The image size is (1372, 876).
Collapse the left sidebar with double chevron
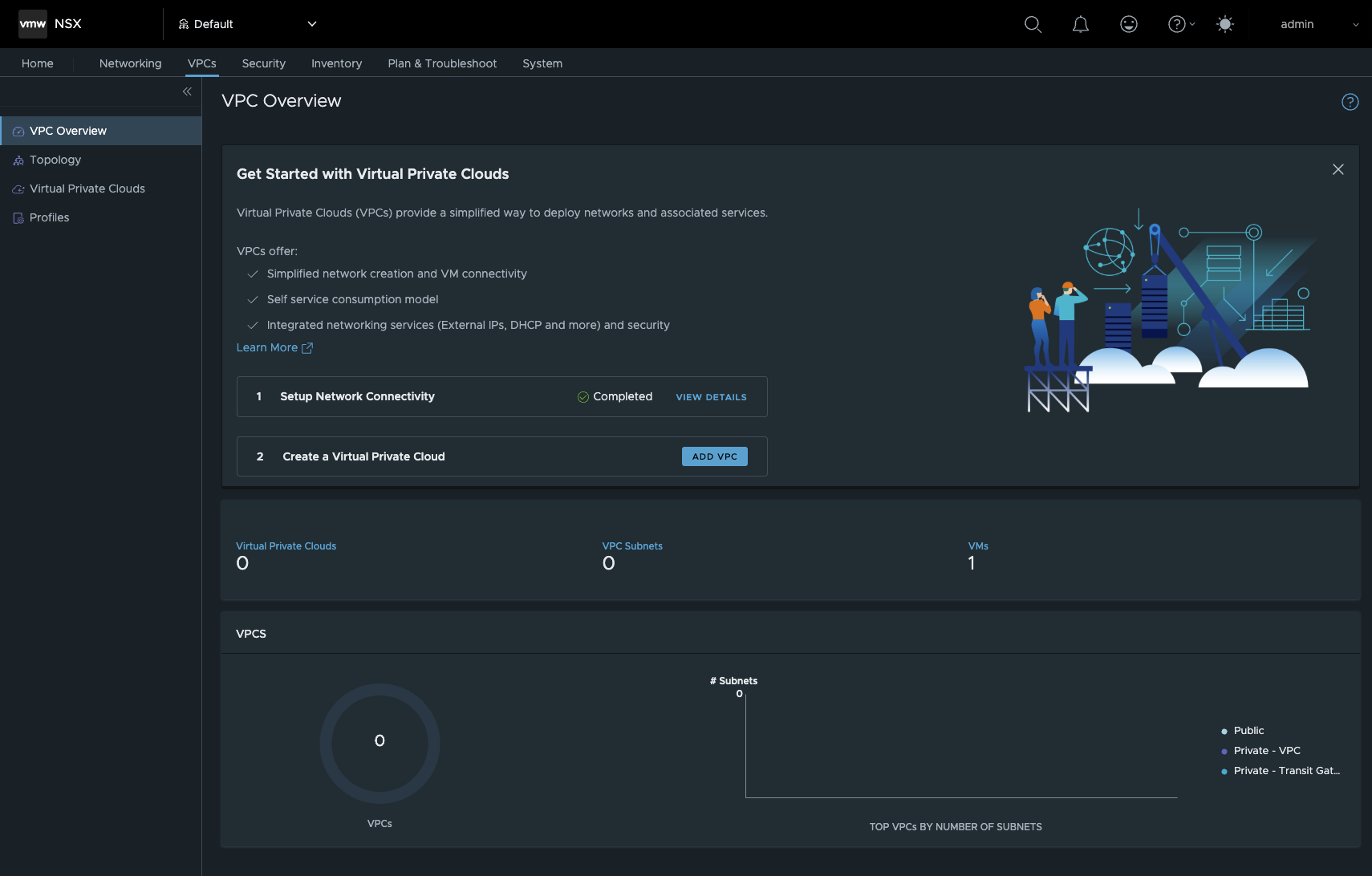[x=187, y=91]
